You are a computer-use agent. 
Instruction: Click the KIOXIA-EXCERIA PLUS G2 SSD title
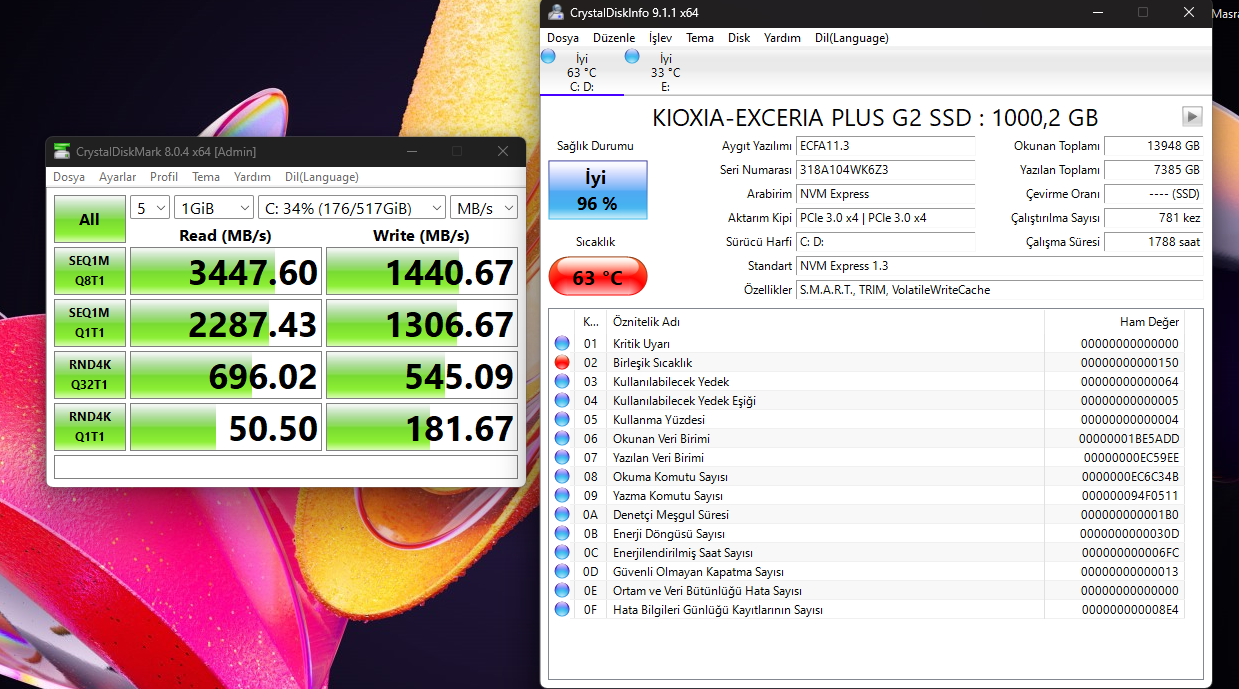(x=875, y=117)
